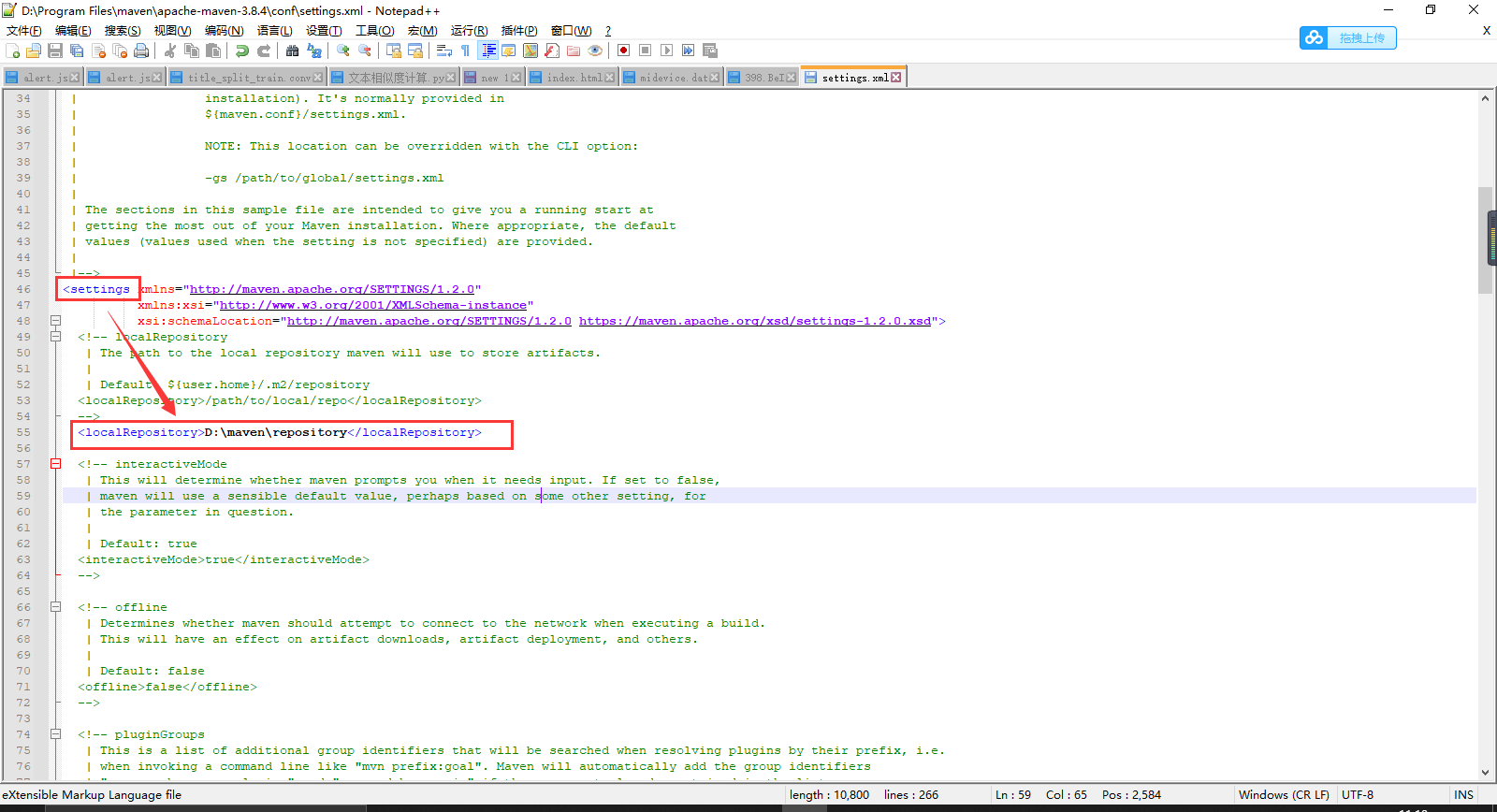Click the Copy toolbar icon
The width and height of the screenshot is (1497, 812).
192,51
